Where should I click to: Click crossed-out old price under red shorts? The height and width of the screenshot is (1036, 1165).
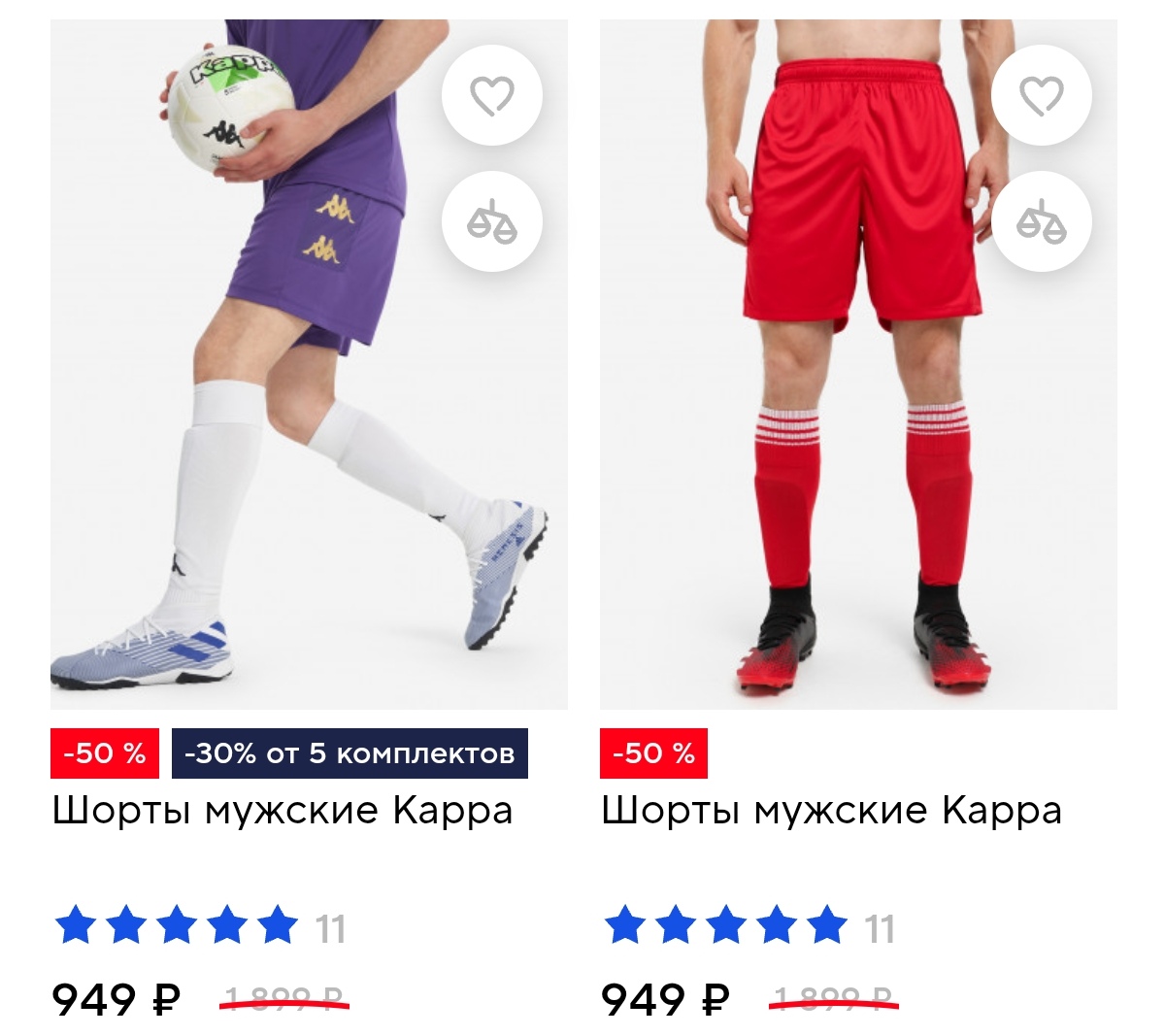tap(834, 999)
